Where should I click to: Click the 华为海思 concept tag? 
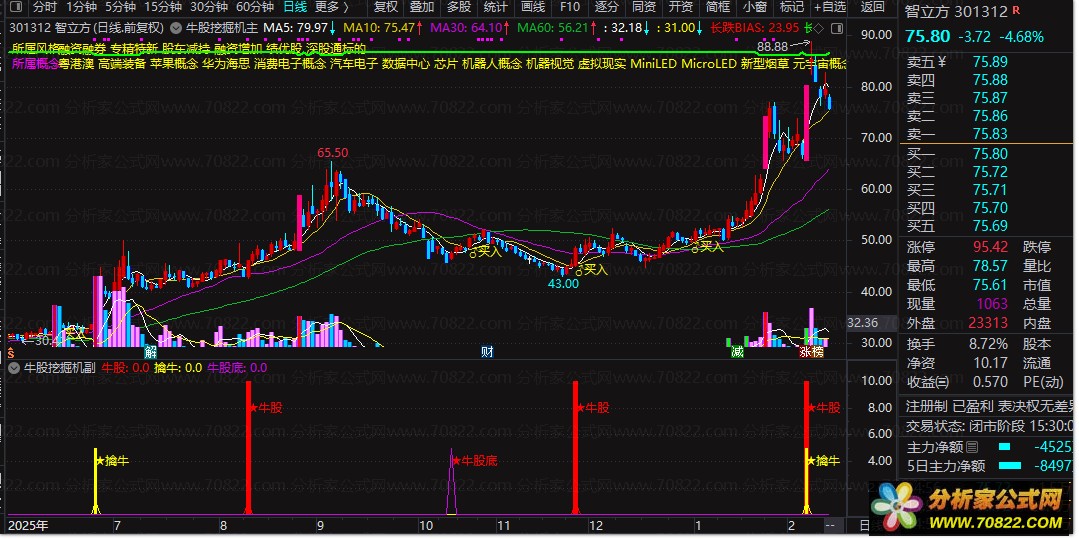point(226,64)
